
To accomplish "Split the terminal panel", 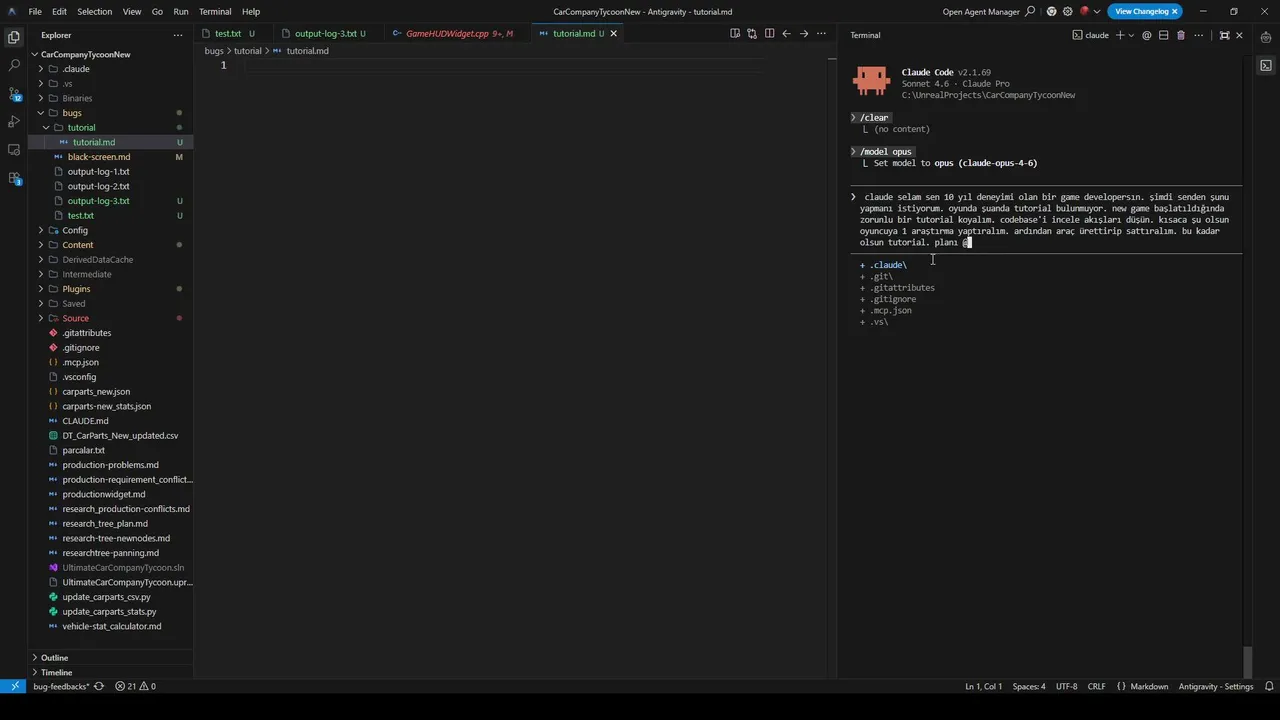I will click(1164, 35).
